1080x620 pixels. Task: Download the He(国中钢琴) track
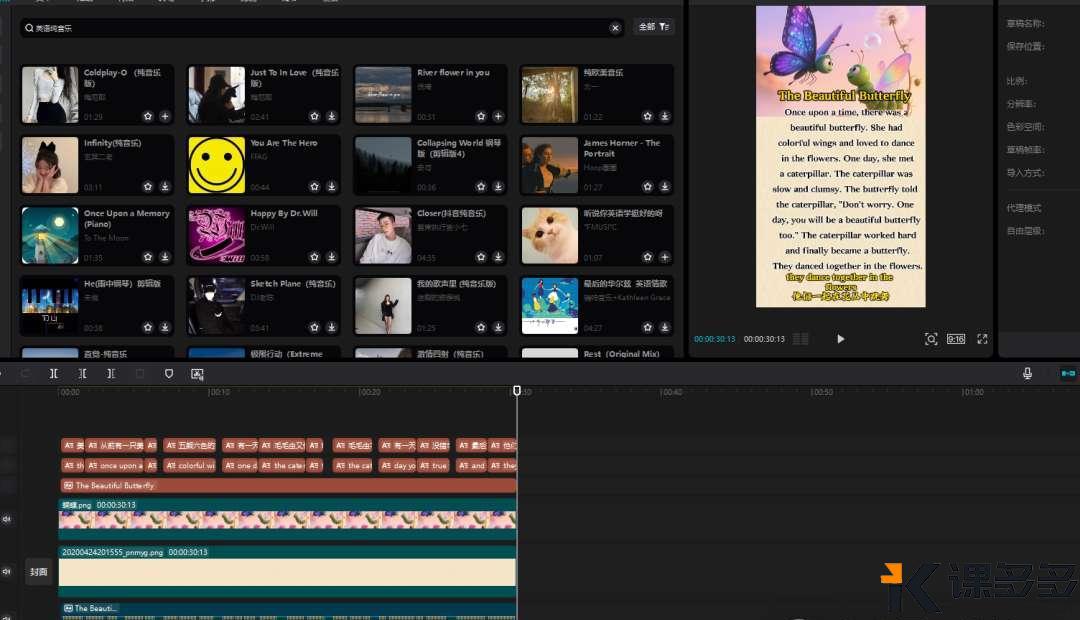(165, 327)
